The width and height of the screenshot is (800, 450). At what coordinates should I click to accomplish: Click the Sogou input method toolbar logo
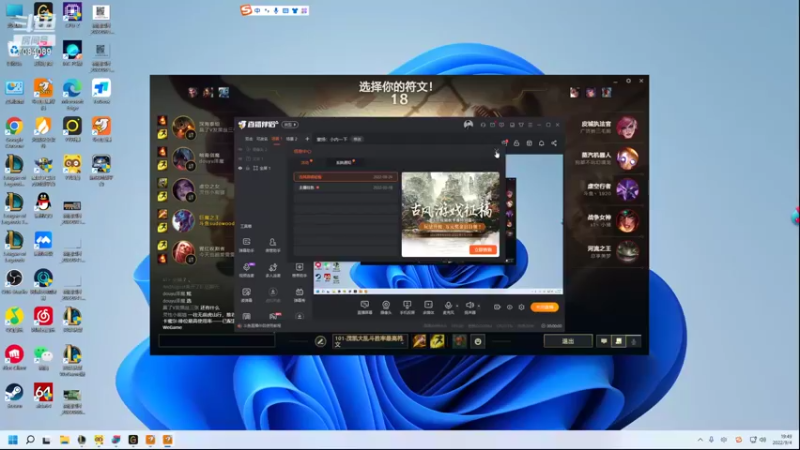click(246, 10)
